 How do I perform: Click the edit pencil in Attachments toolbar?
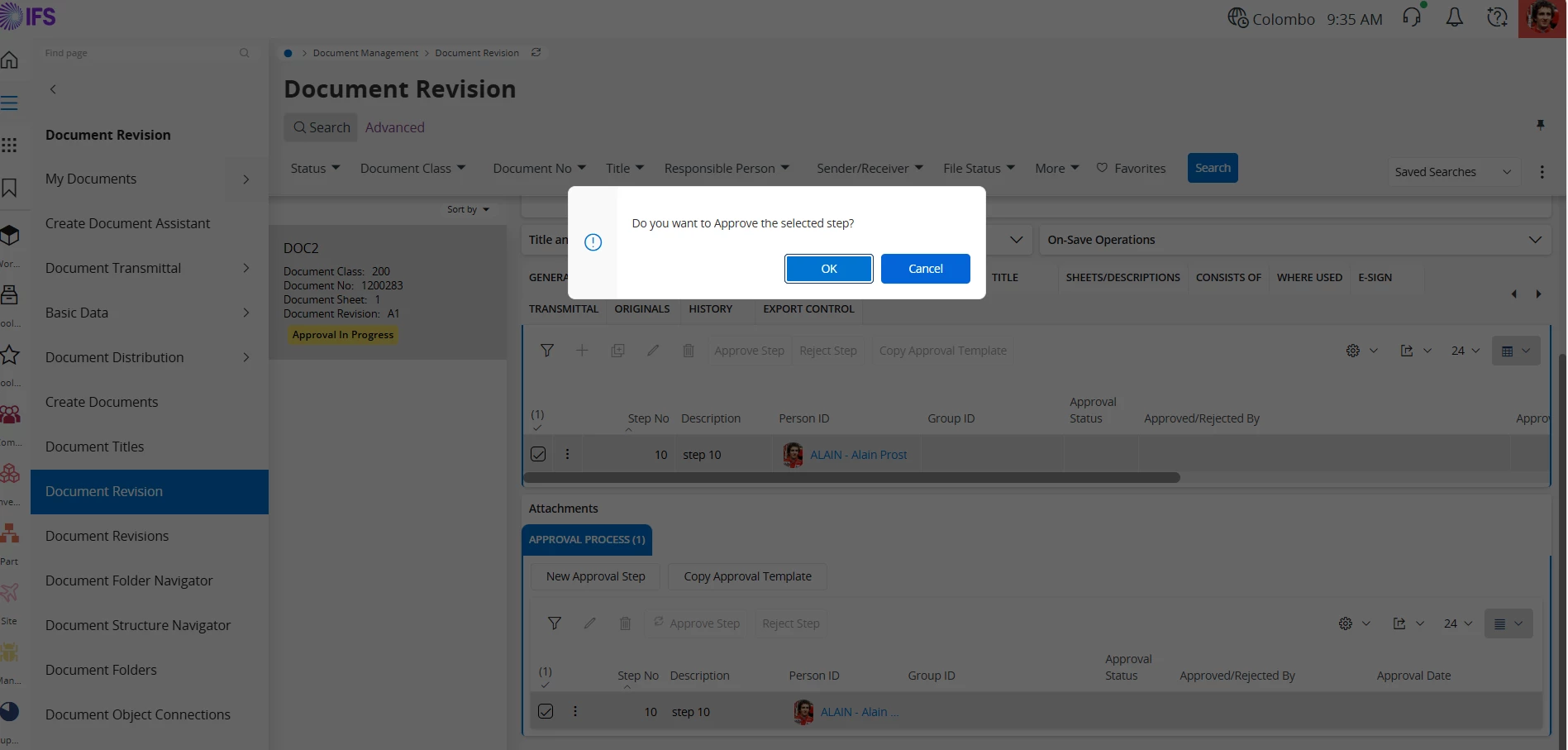click(x=589, y=623)
